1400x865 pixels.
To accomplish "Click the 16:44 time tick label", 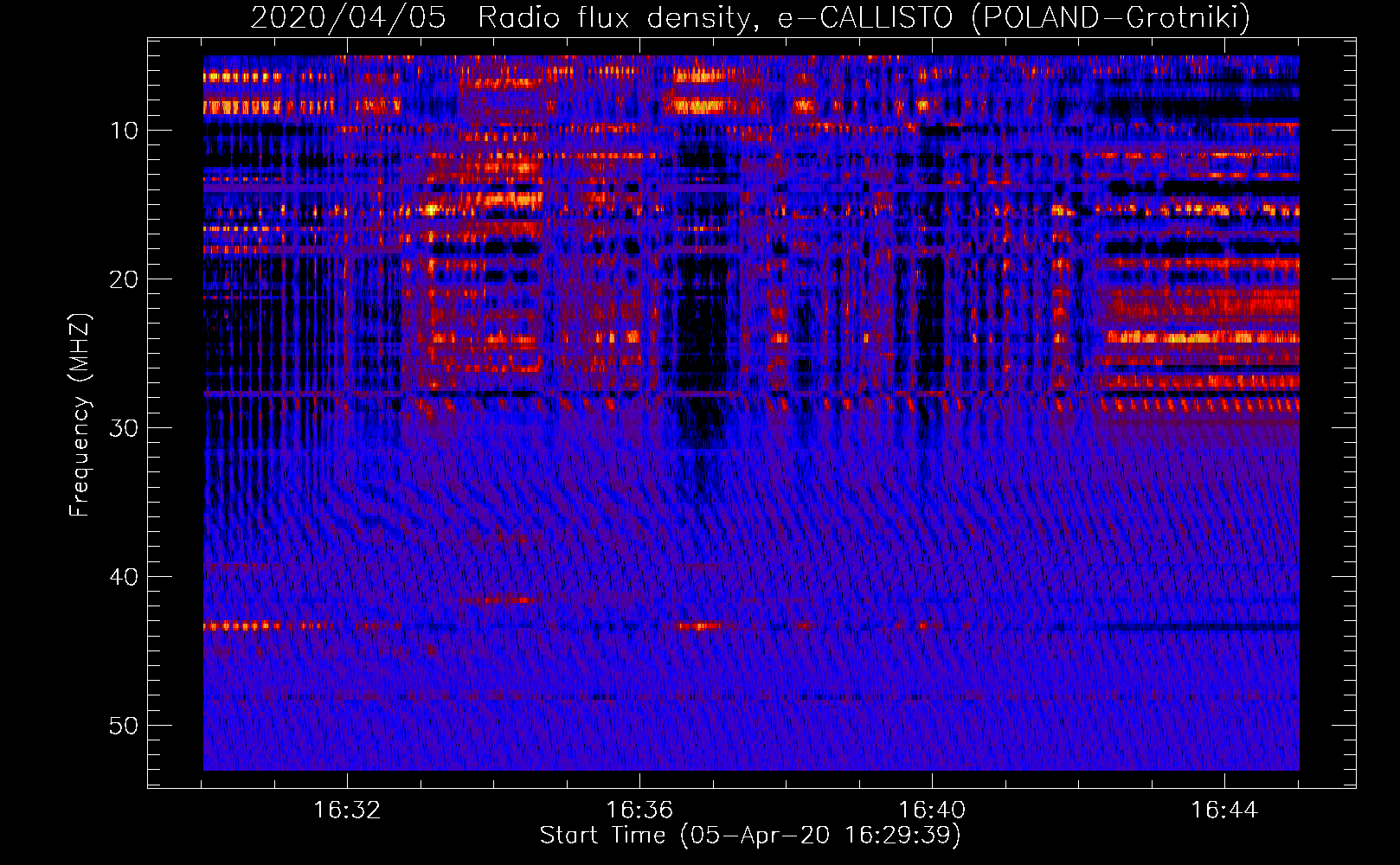I will pos(1224,811).
